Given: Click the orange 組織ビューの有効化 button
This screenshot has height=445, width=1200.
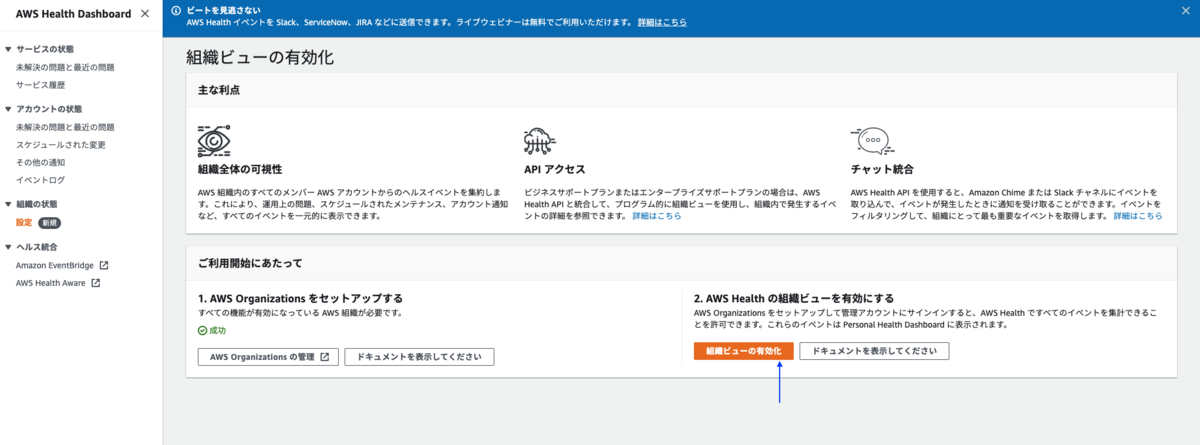Looking at the screenshot, I should (x=744, y=351).
